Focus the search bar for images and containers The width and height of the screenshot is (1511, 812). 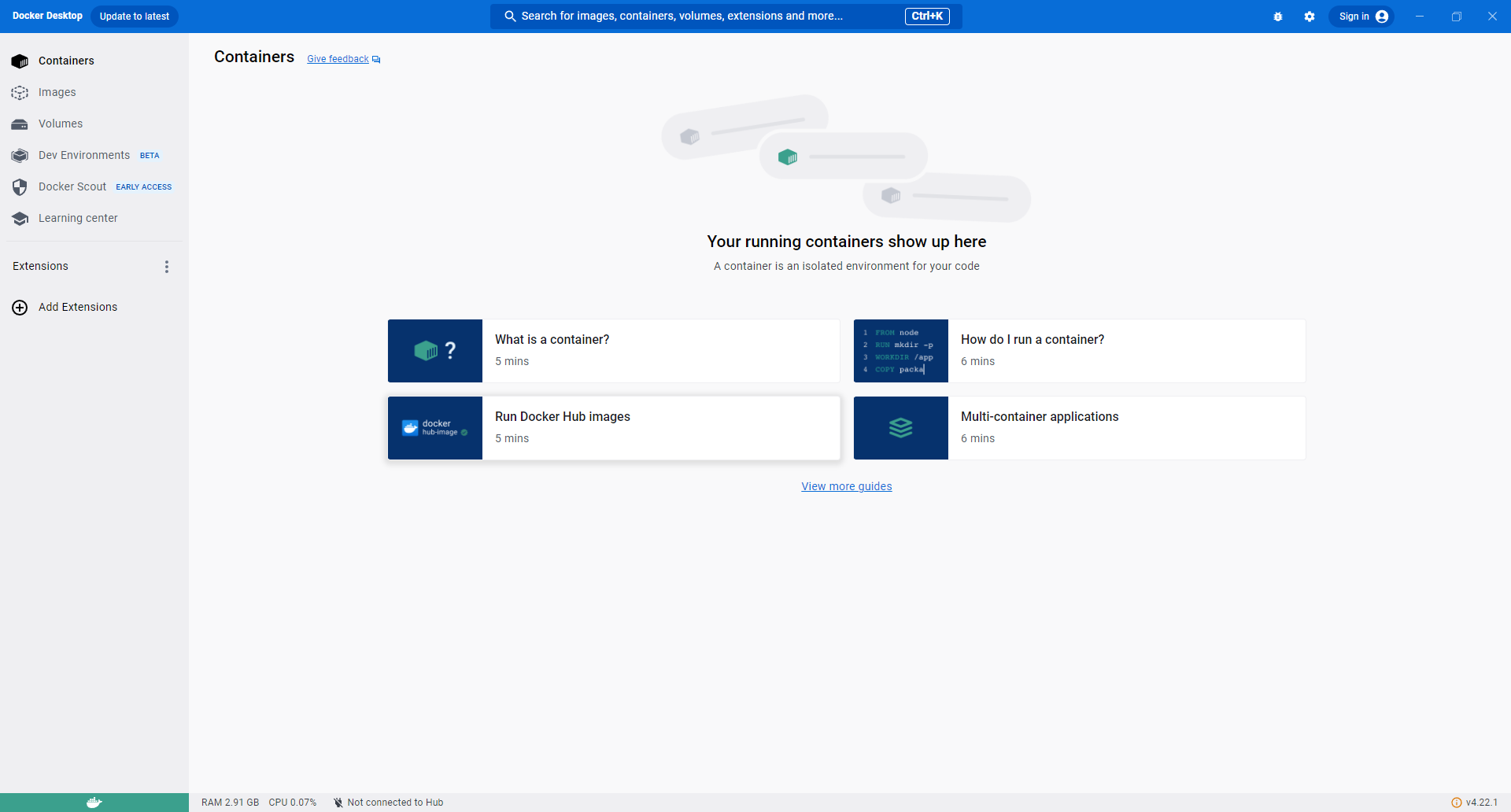pos(726,17)
